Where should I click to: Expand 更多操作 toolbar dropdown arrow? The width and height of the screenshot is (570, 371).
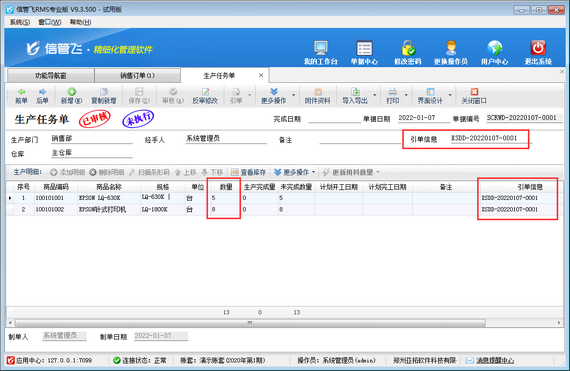(294, 95)
